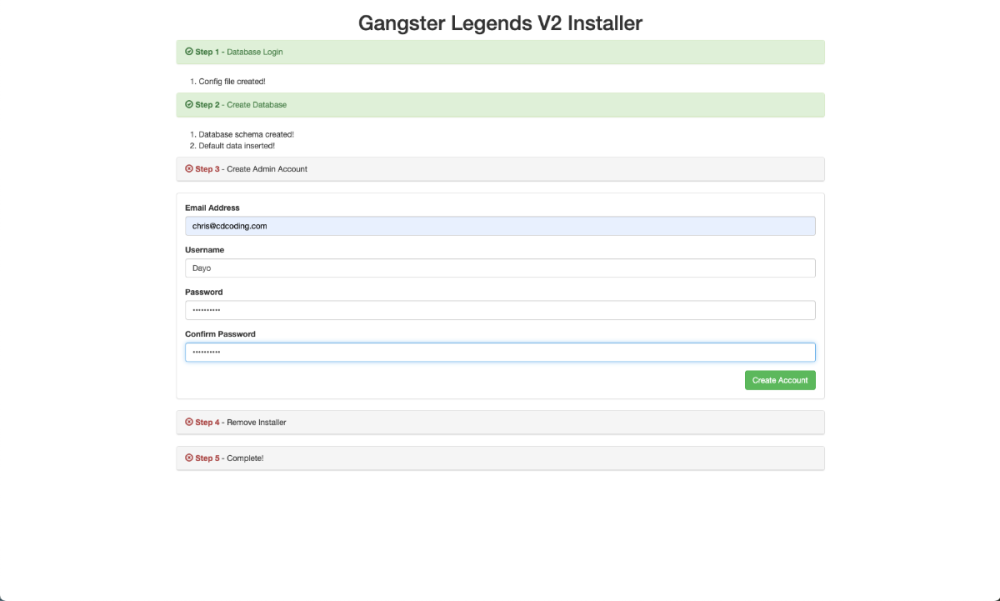Click the red cross icon beside Step 4
1000x601 pixels.
click(189, 422)
